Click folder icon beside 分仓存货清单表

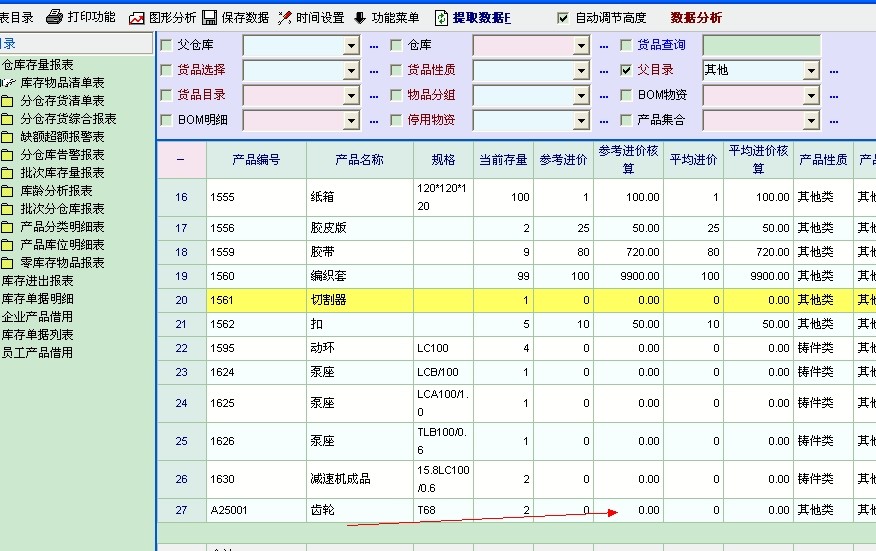click(8, 100)
